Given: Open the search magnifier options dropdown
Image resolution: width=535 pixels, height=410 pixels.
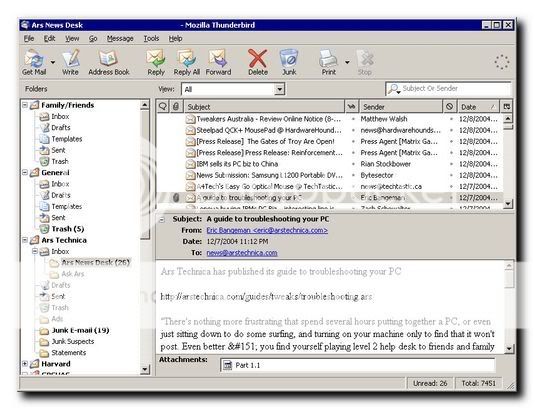Looking at the screenshot, I should pyautogui.click(x=394, y=89).
